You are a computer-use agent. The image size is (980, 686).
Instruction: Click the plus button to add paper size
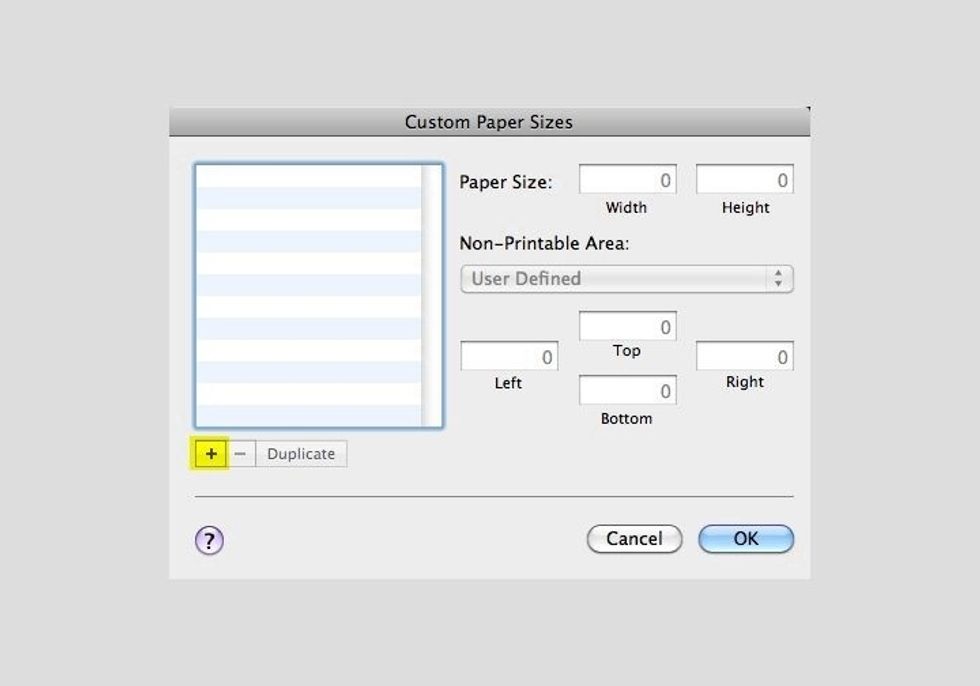(x=210, y=454)
